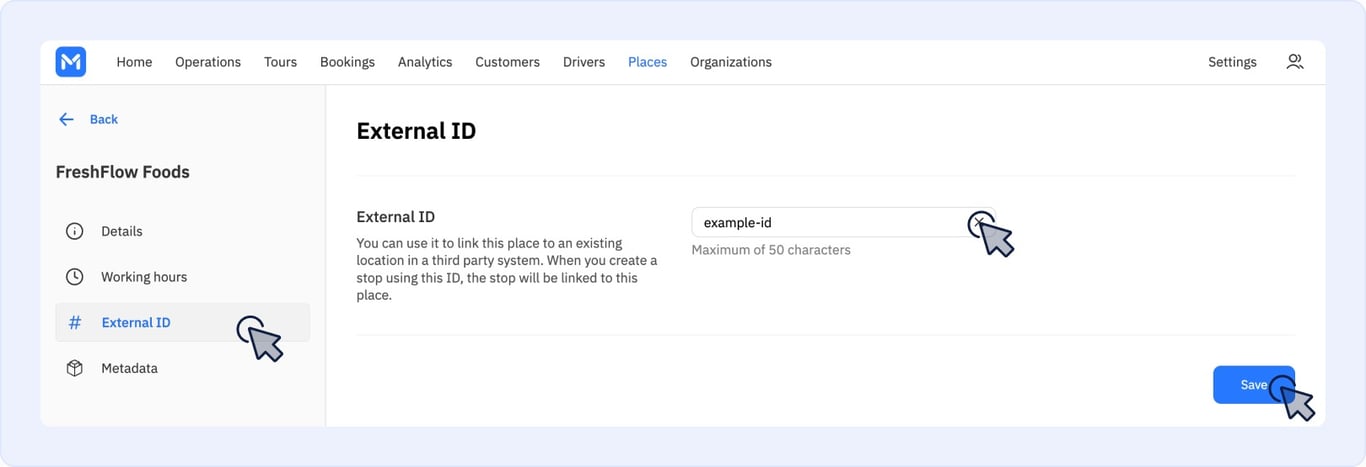Click the Maximum of 50 characters hint

coord(771,250)
